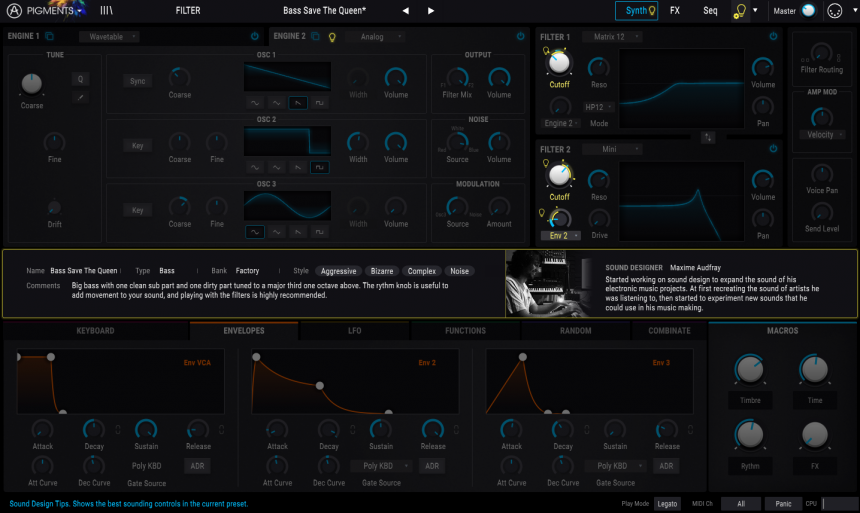The width and height of the screenshot is (860, 513).
Task: Toggle Filter 1 power button
Action: [773, 36]
